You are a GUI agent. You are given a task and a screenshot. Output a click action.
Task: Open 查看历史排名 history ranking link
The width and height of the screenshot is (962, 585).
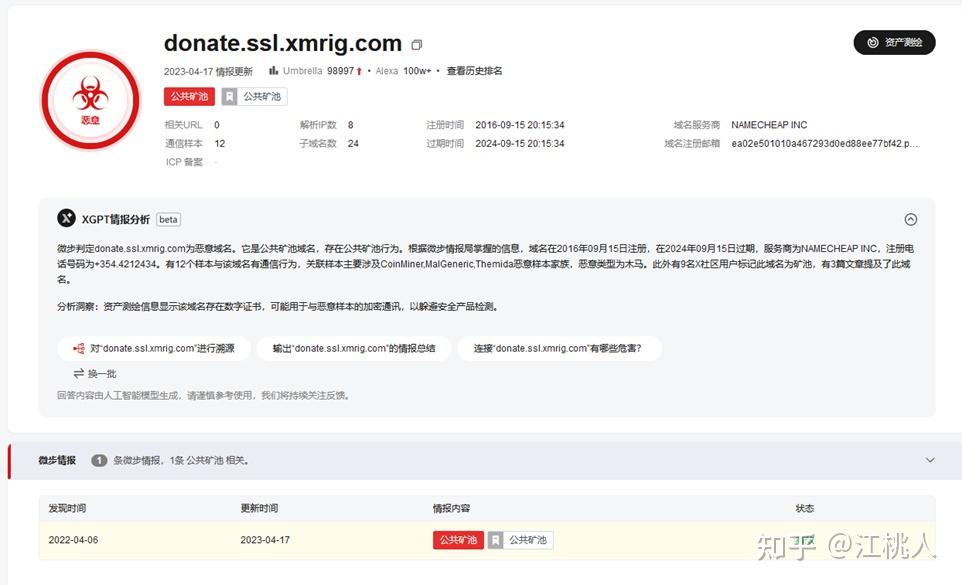474,71
